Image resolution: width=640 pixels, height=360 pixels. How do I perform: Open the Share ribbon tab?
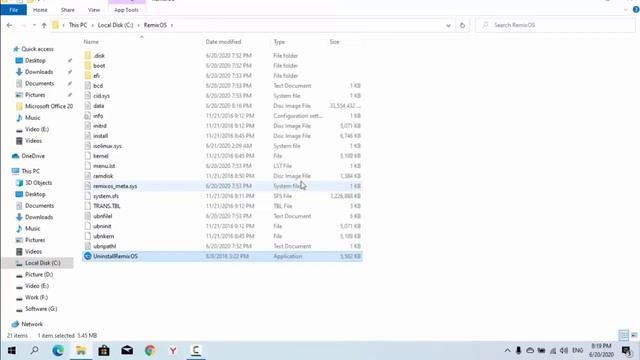68,10
